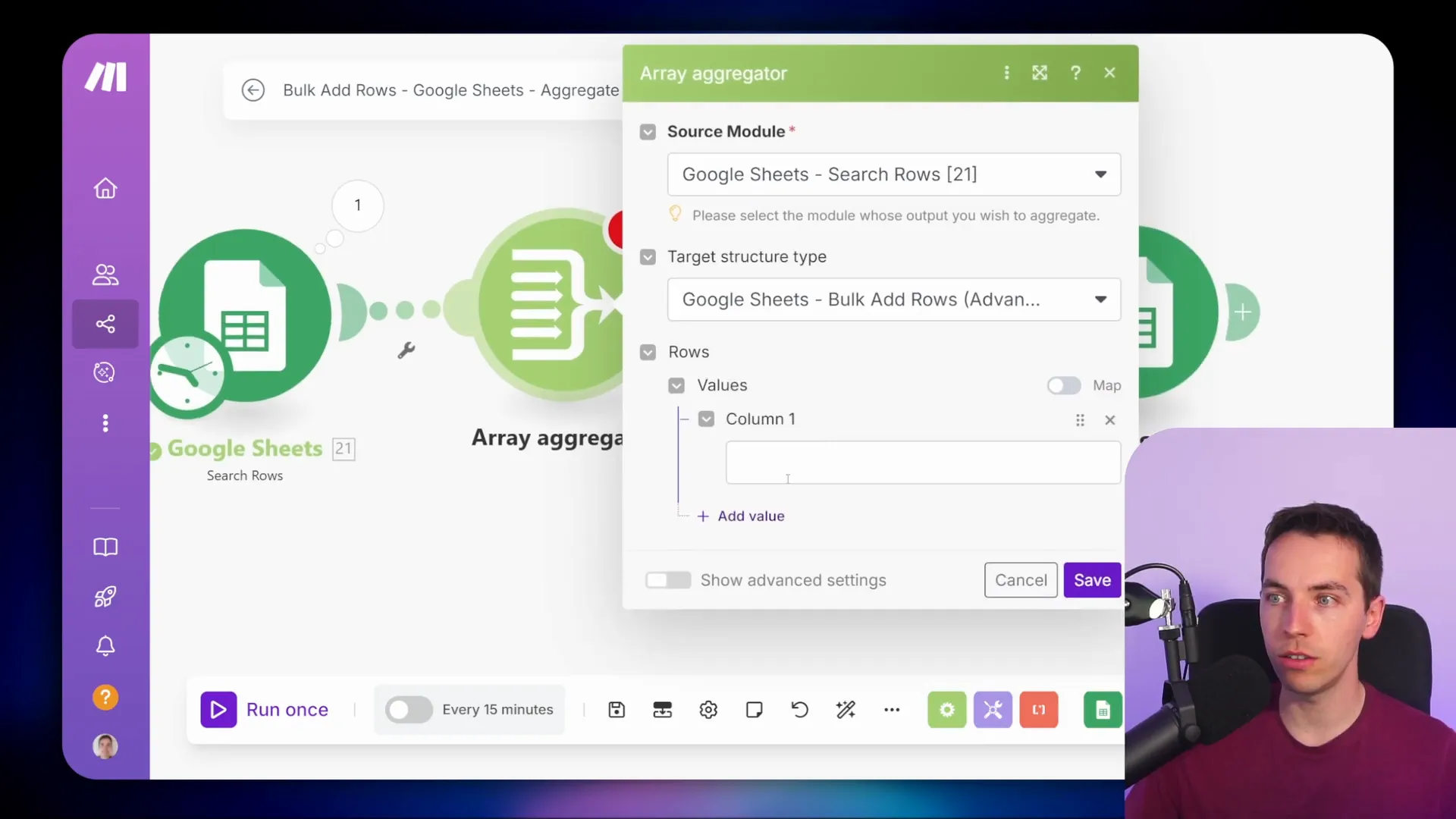Viewport: 1456px width, 819px height.
Task: Grab the Column 1 reorder handle
Action: point(1080,420)
